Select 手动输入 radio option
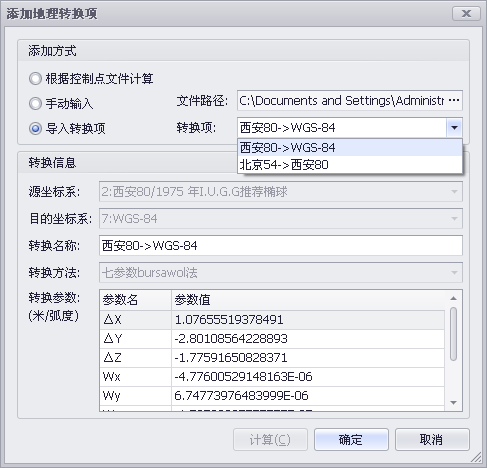This screenshot has height=468, width=487. click(35, 104)
